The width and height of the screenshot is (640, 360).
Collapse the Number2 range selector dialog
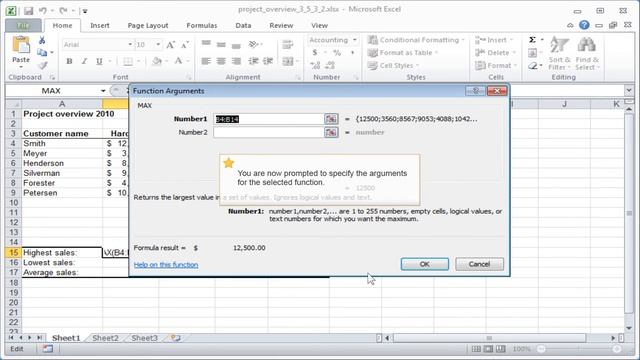click(331, 132)
